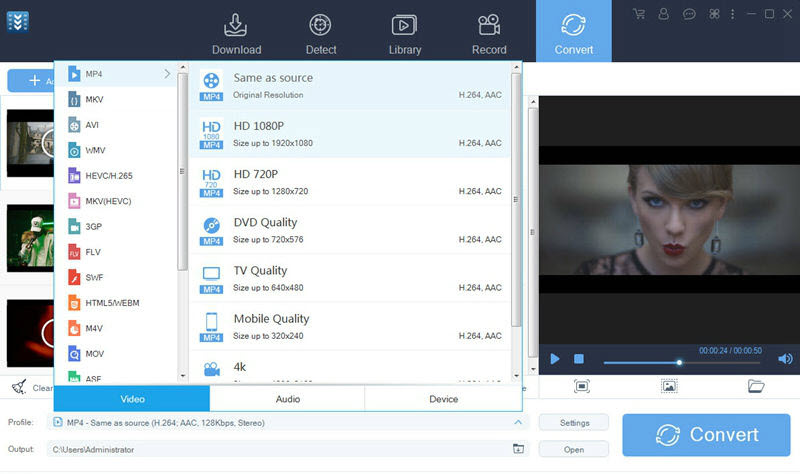800x474 pixels.
Task: Click the shopping cart icon
Action: 638,14
